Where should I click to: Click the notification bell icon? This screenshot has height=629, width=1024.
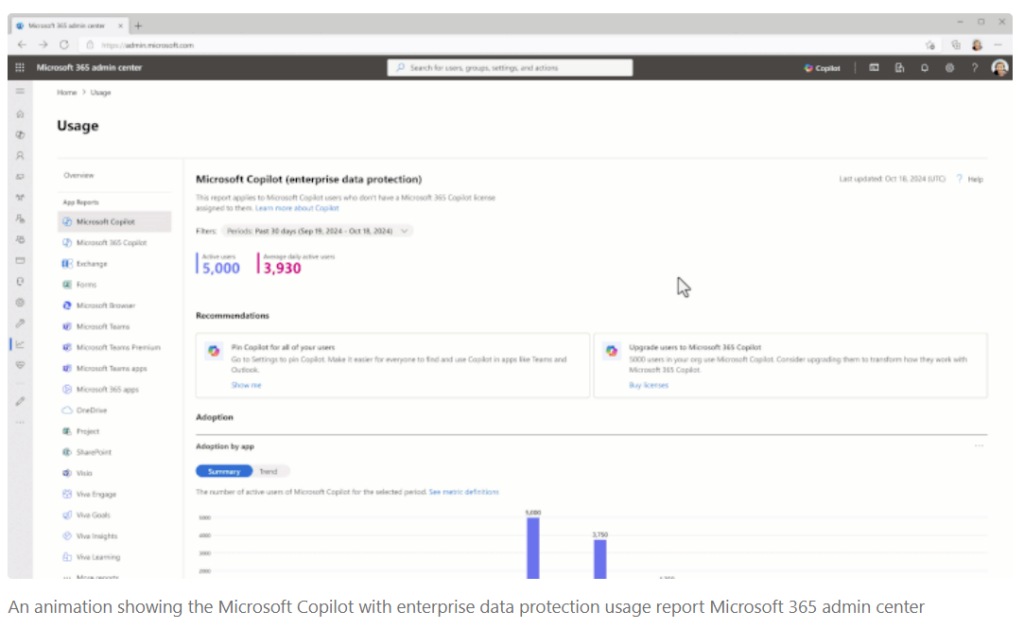click(924, 68)
